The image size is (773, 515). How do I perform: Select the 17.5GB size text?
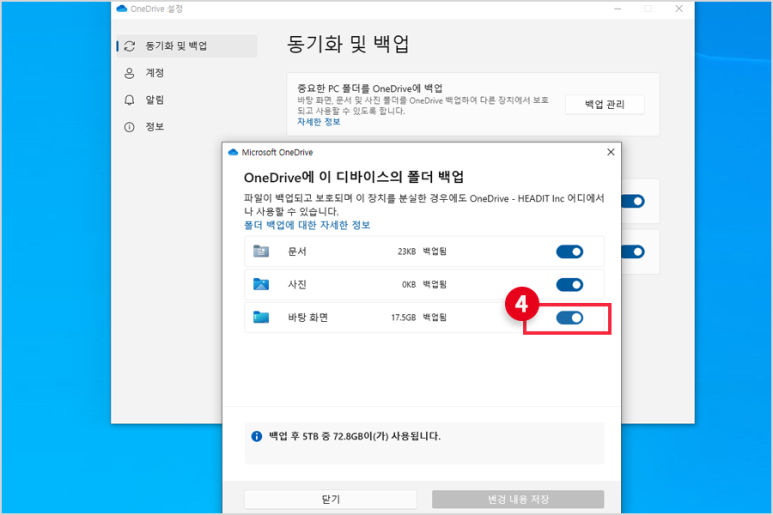tap(403, 317)
